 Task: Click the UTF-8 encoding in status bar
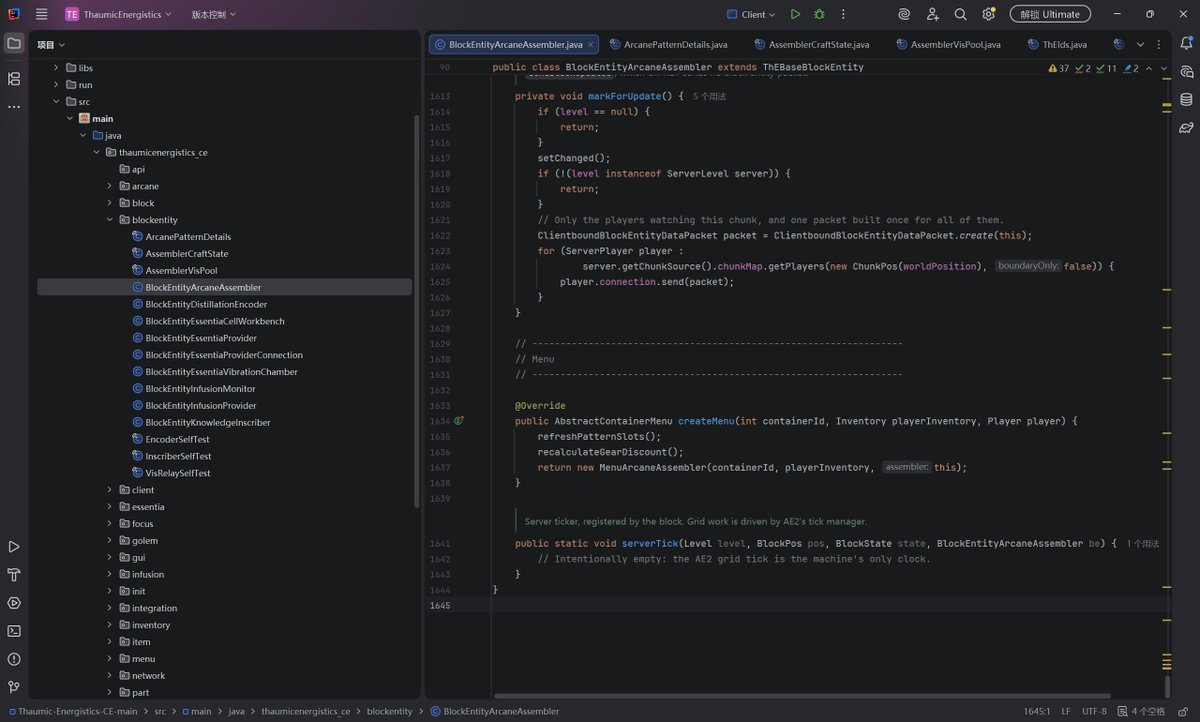click(1093, 711)
